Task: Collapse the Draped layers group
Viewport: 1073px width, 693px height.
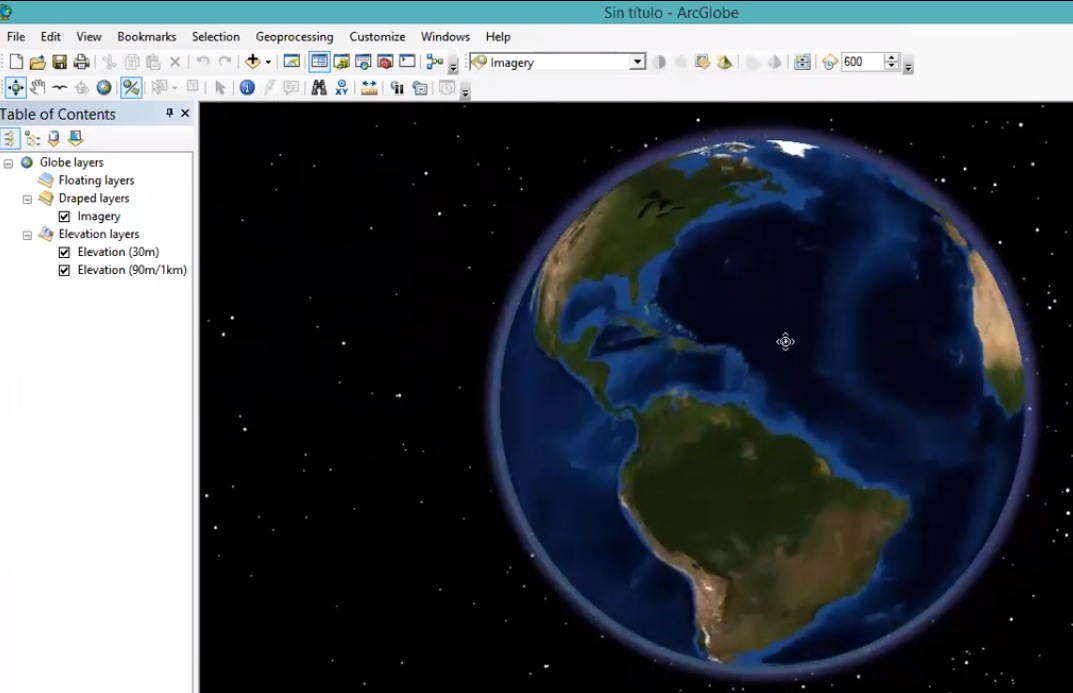Action: tap(27, 199)
